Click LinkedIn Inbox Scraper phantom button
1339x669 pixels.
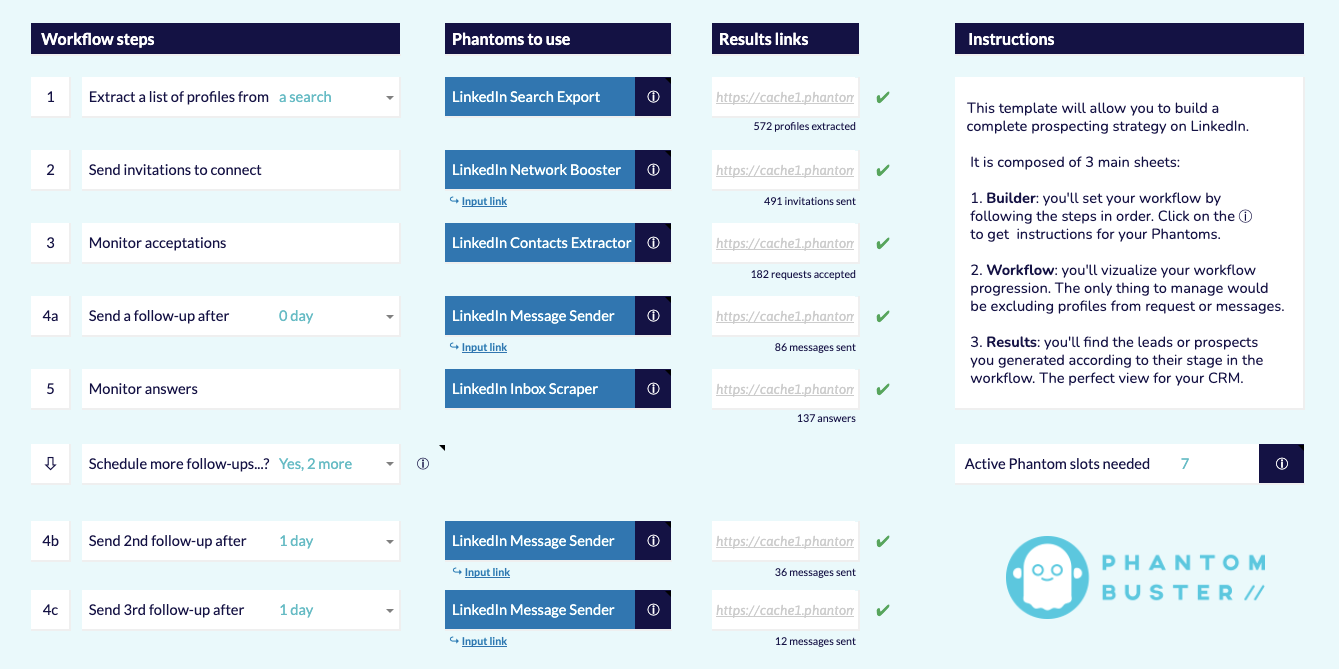540,389
